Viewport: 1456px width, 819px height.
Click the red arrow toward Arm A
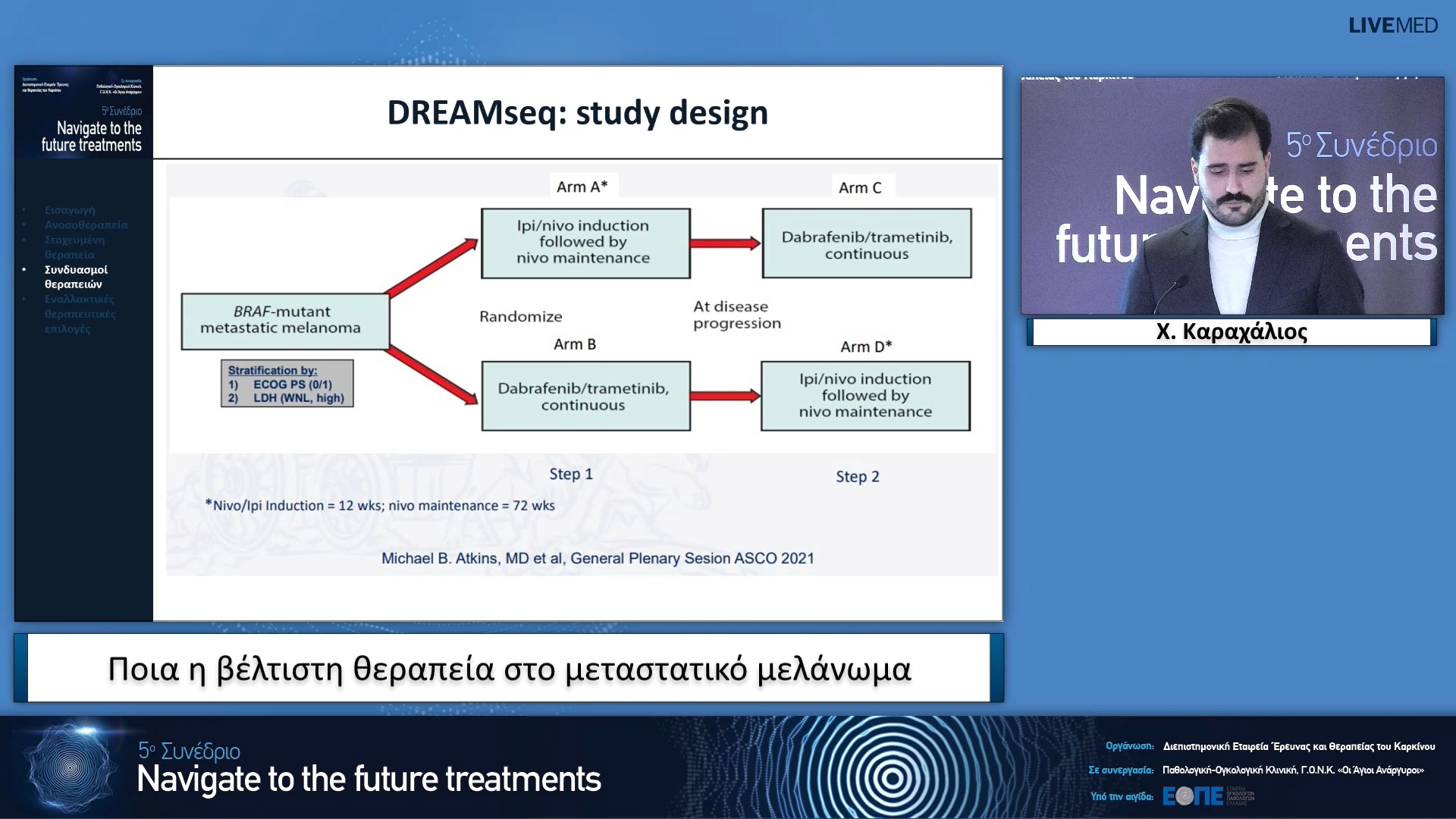pyautogui.click(x=432, y=267)
